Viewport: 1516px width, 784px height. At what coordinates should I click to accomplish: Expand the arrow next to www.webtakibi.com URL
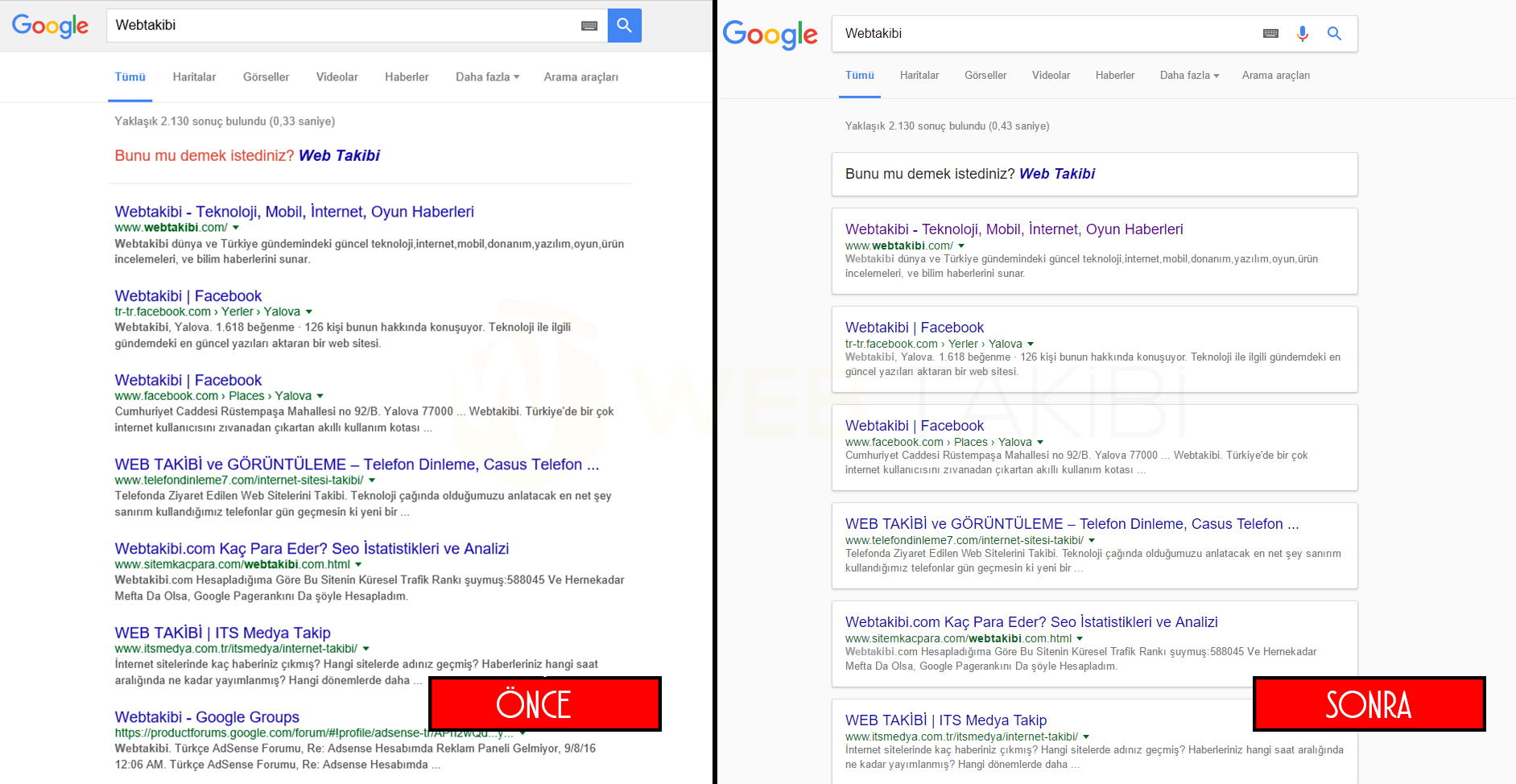[236, 227]
